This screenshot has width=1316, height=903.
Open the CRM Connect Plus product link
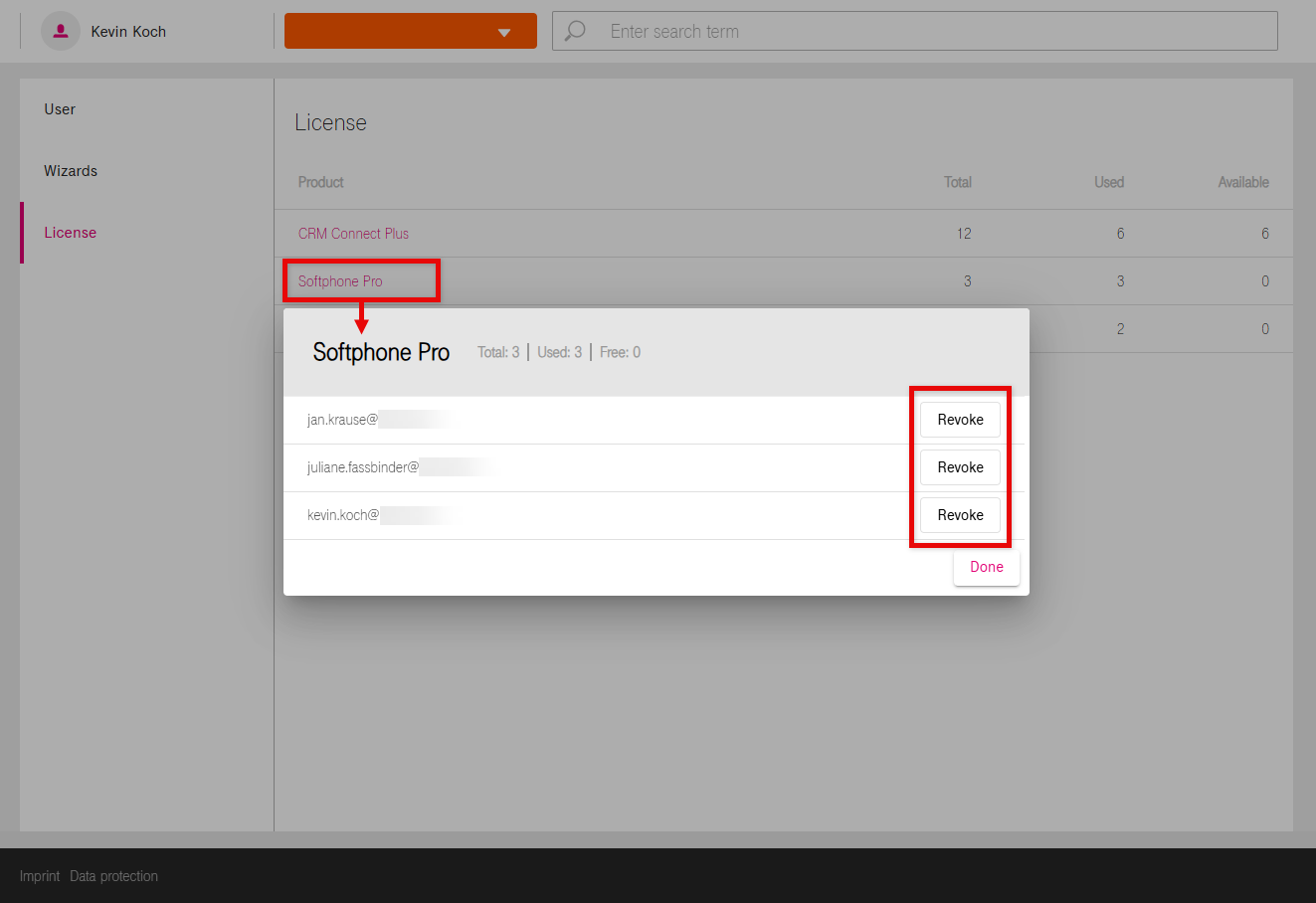(353, 234)
